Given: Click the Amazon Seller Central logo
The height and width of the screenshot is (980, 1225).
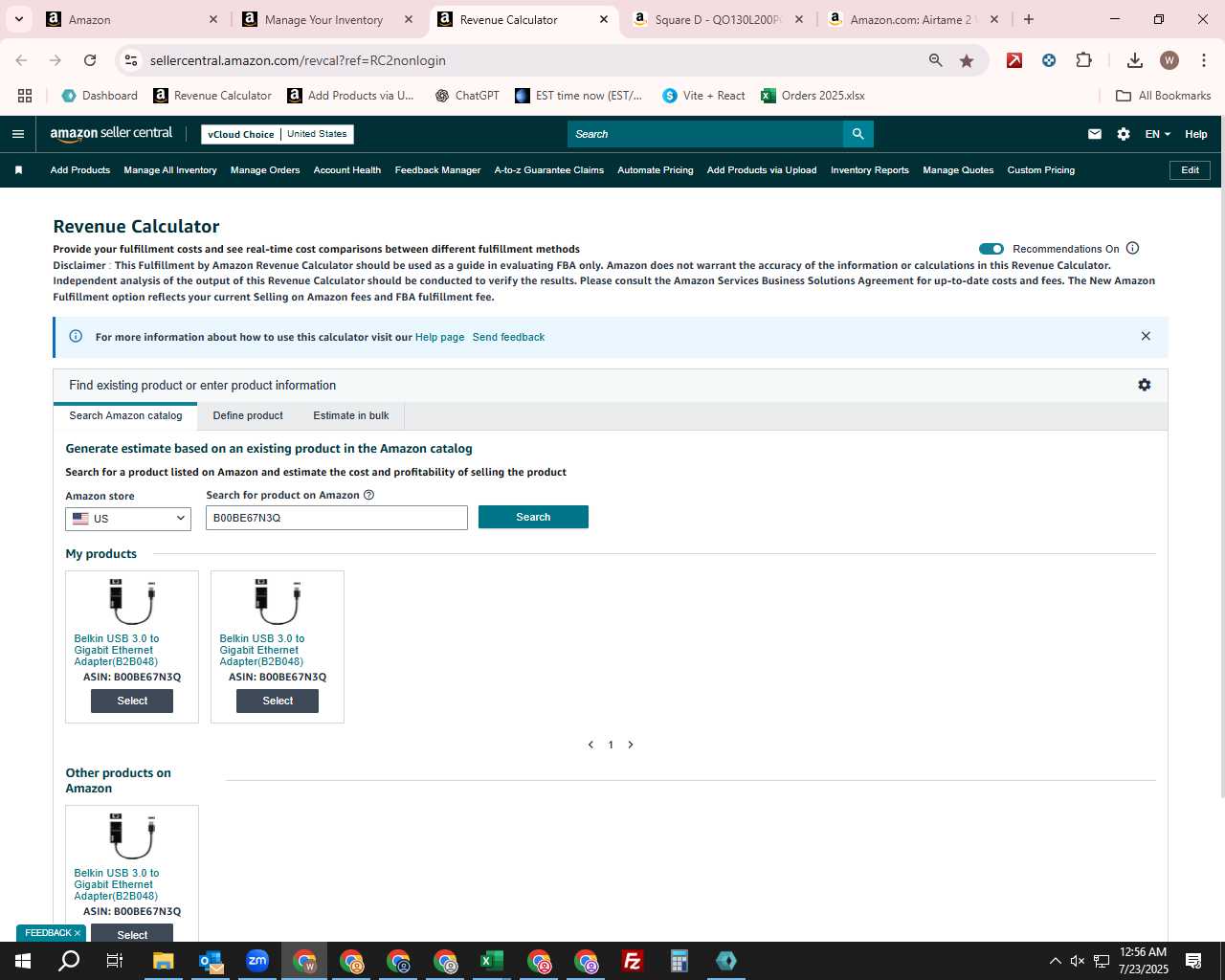Looking at the screenshot, I should pyautogui.click(x=111, y=134).
